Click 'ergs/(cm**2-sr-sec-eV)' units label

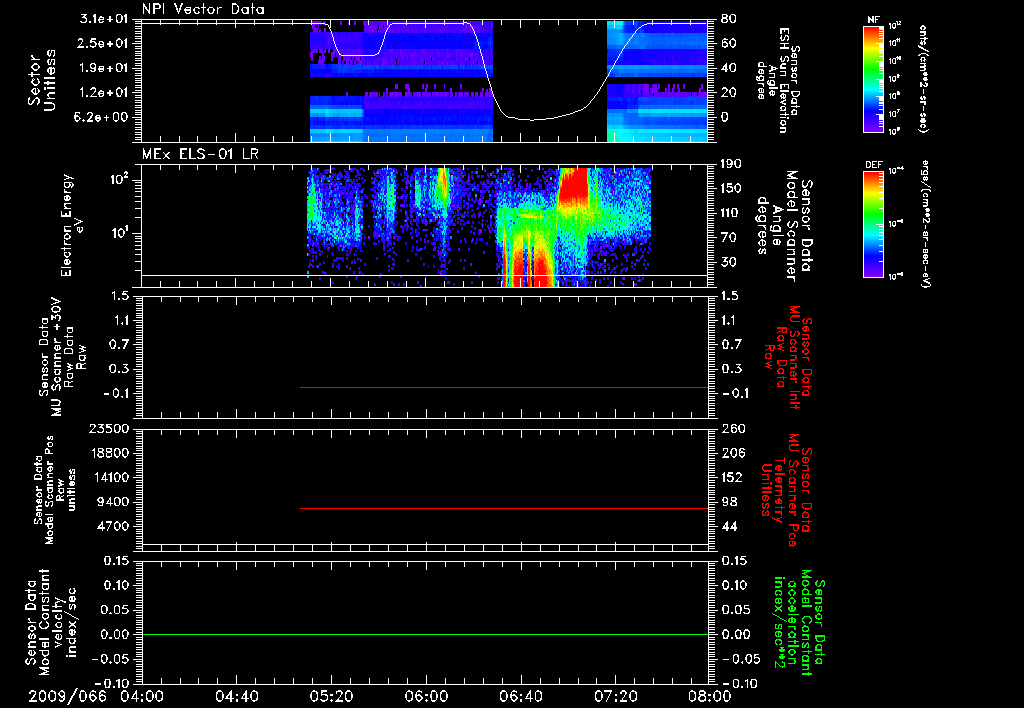[x=926, y=224]
